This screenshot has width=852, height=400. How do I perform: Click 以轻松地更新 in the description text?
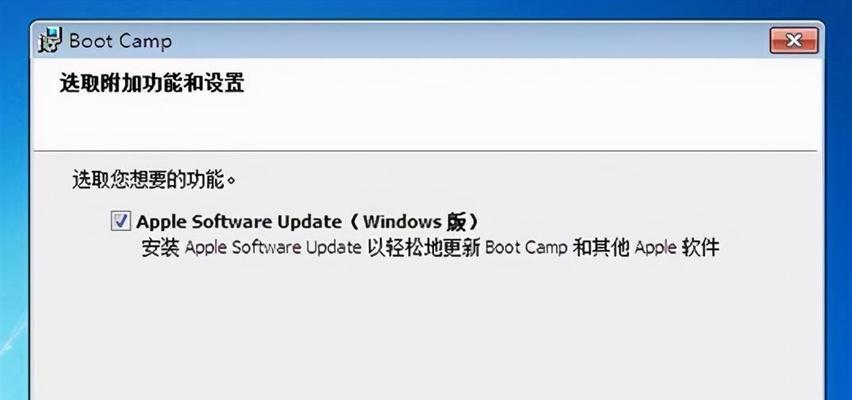[x=424, y=248]
